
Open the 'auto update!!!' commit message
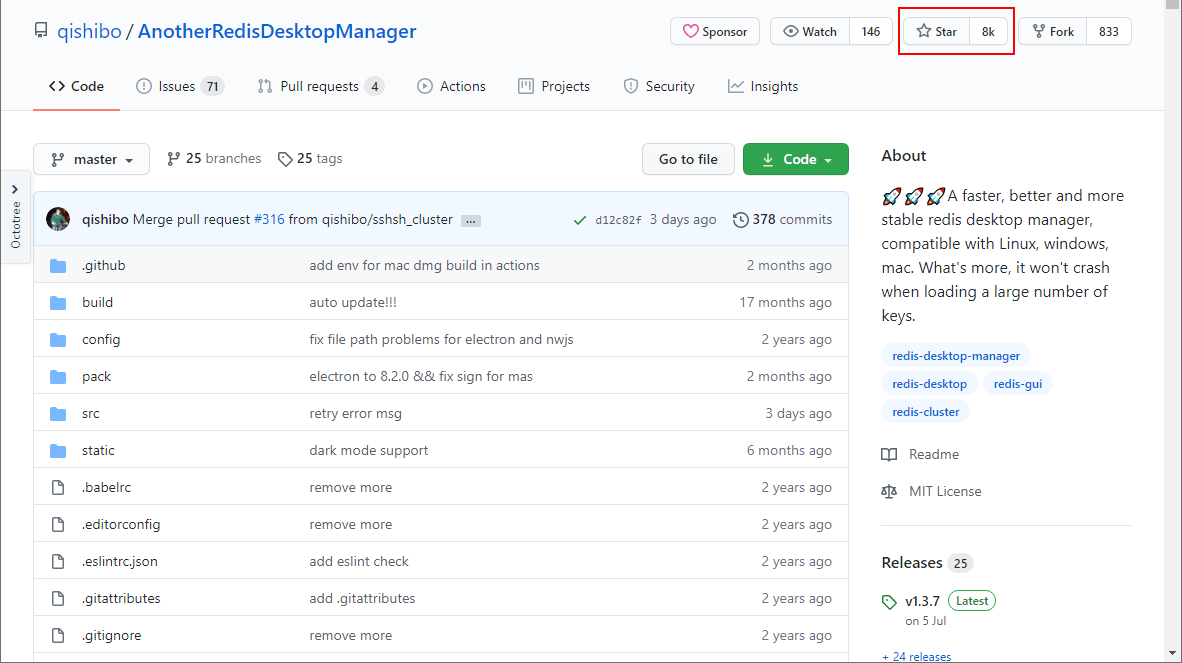click(353, 302)
